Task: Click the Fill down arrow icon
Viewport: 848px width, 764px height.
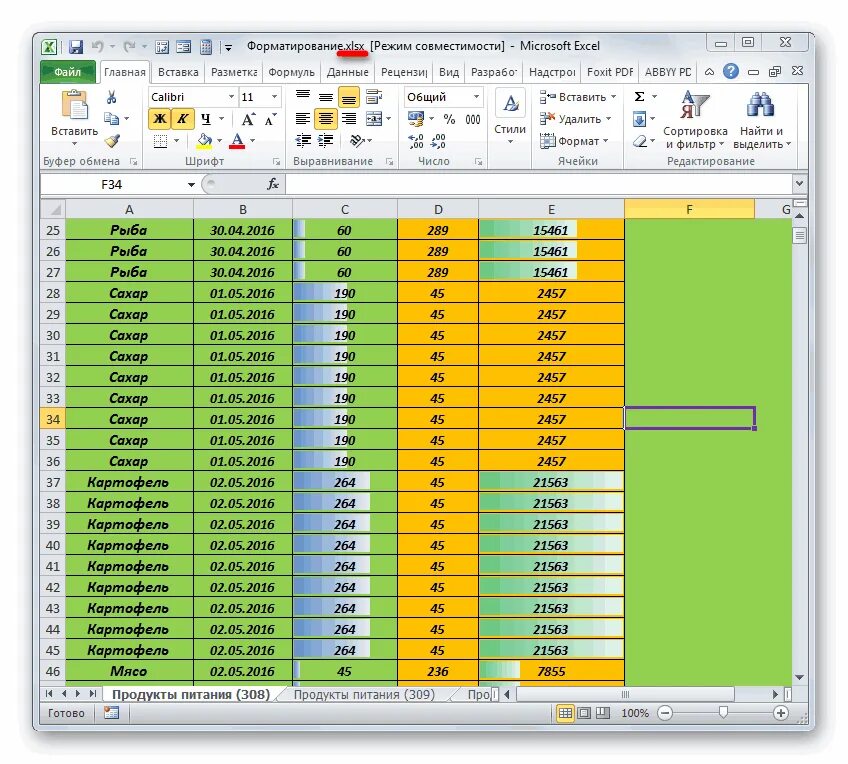Action: click(x=639, y=119)
